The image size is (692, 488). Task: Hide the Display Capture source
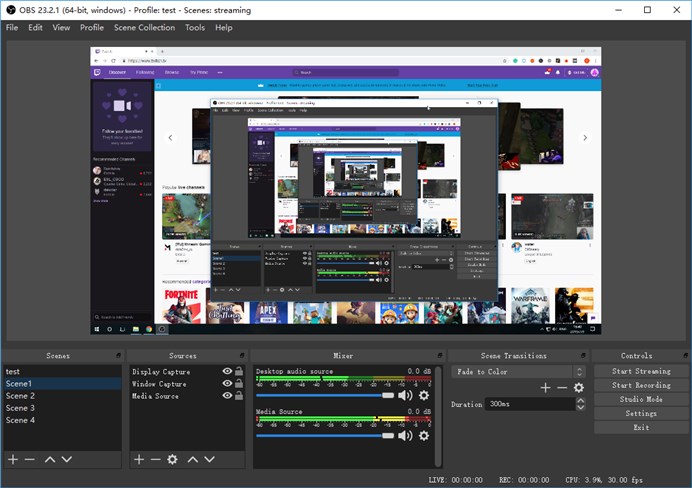click(x=227, y=372)
